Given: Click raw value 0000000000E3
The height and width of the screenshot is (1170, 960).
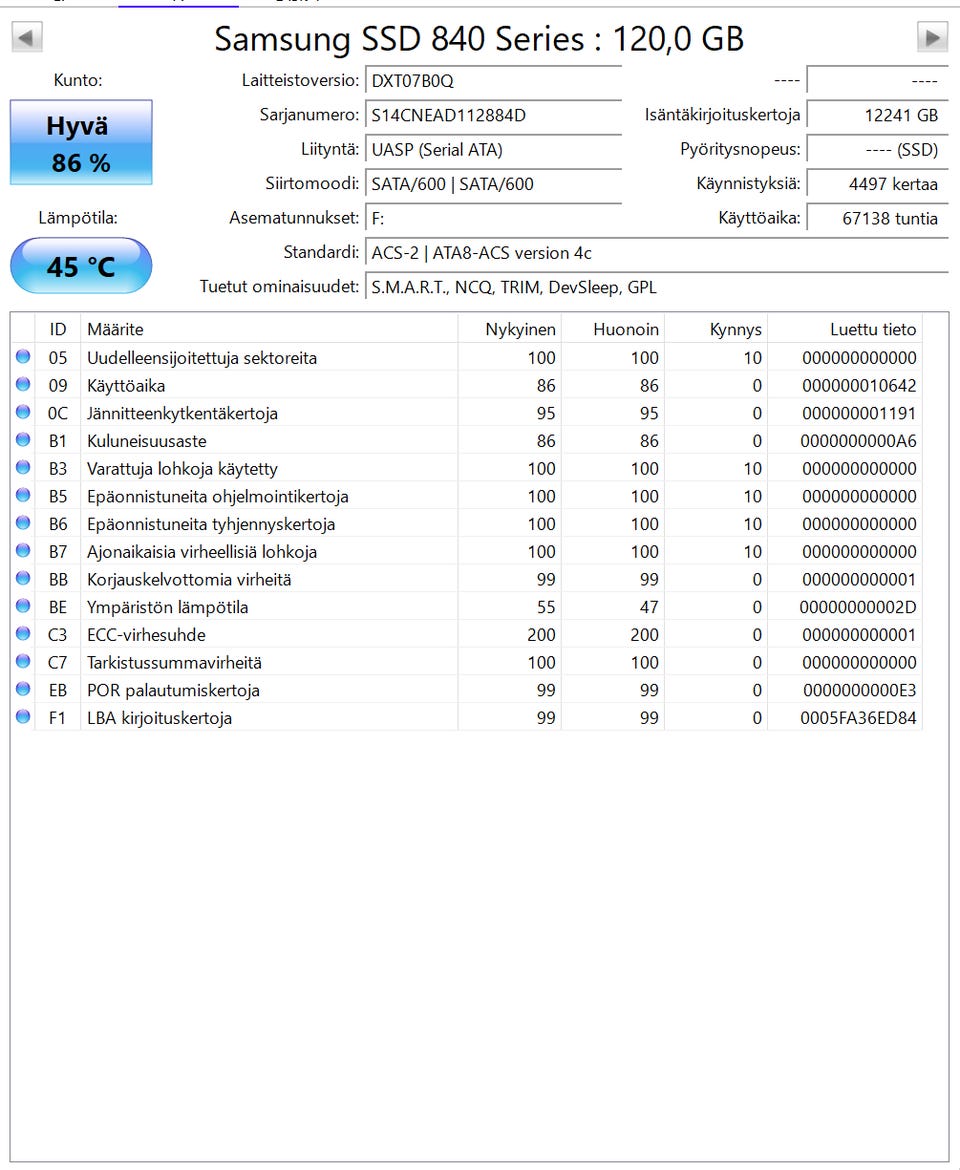Looking at the screenshot, I should [859, 690].
